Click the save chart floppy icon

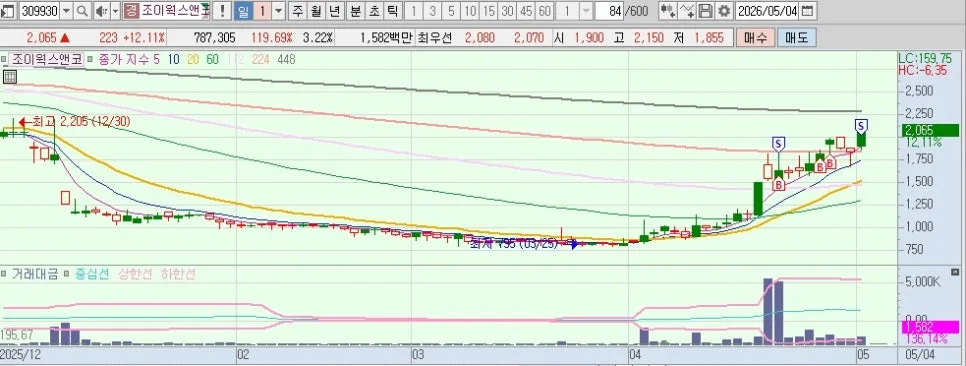tap(706, 10)
